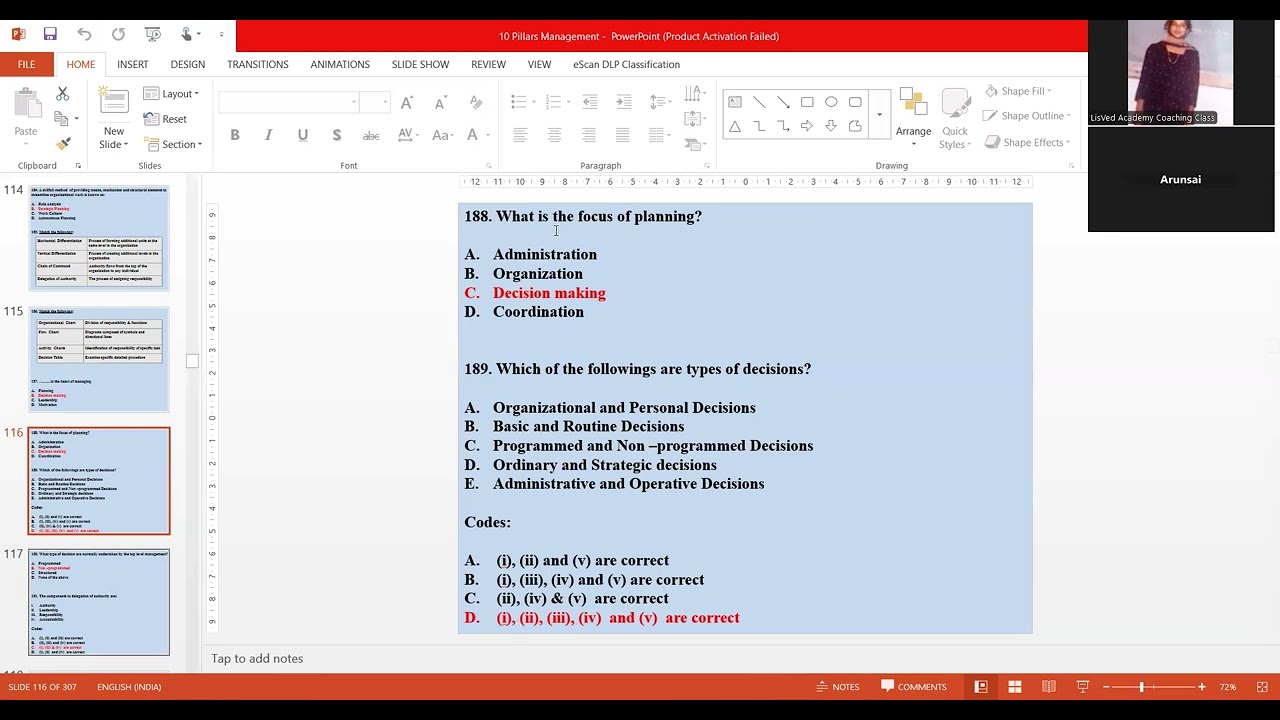Image resolution: width=1280 pixels, height=720 pixels.
Task: Click the Increase Font Size icon
Action: click(x=406, y=103)
